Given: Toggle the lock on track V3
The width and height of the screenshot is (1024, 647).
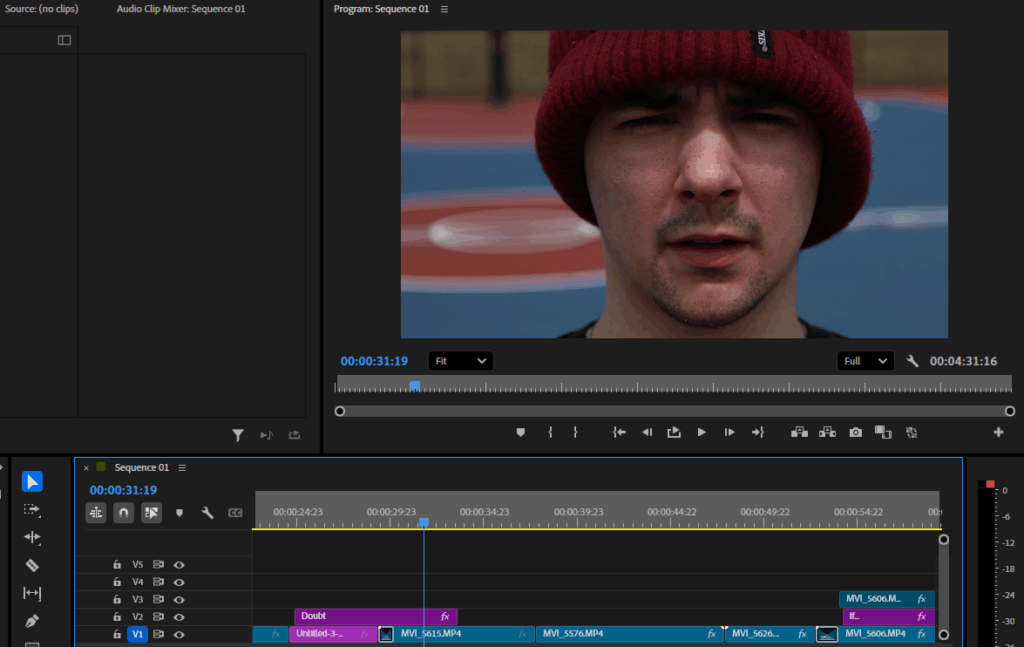Looking at the screenshot, I should click(x=117, y=599).
